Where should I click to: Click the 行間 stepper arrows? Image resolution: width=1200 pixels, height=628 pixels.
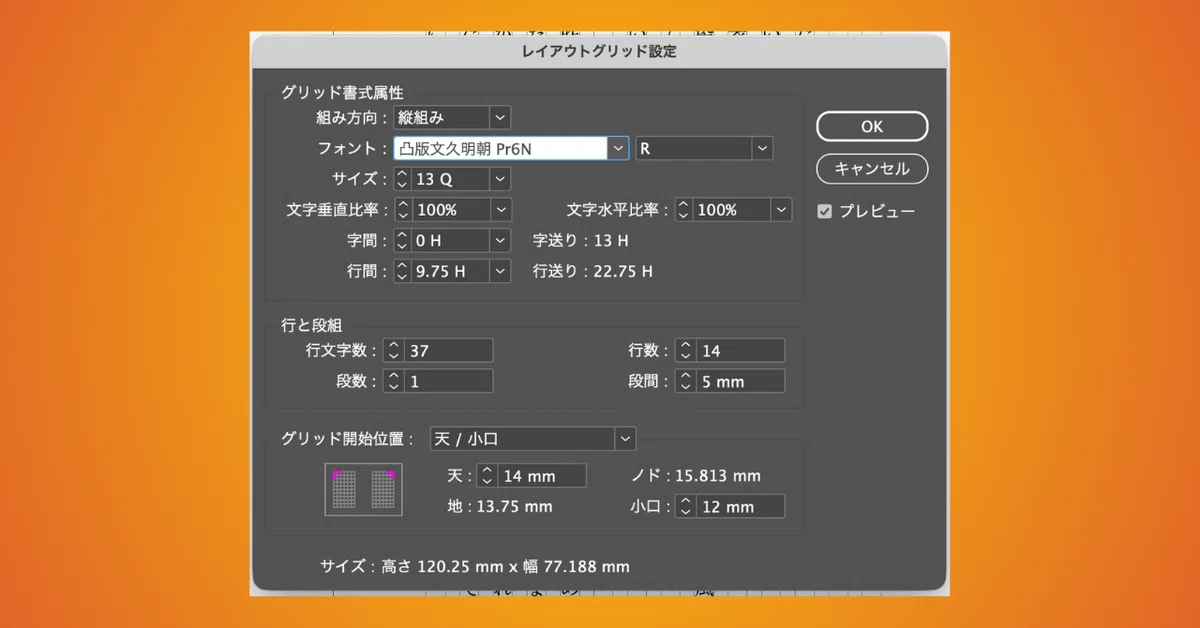pyautogui.click(x=402, y=271)
